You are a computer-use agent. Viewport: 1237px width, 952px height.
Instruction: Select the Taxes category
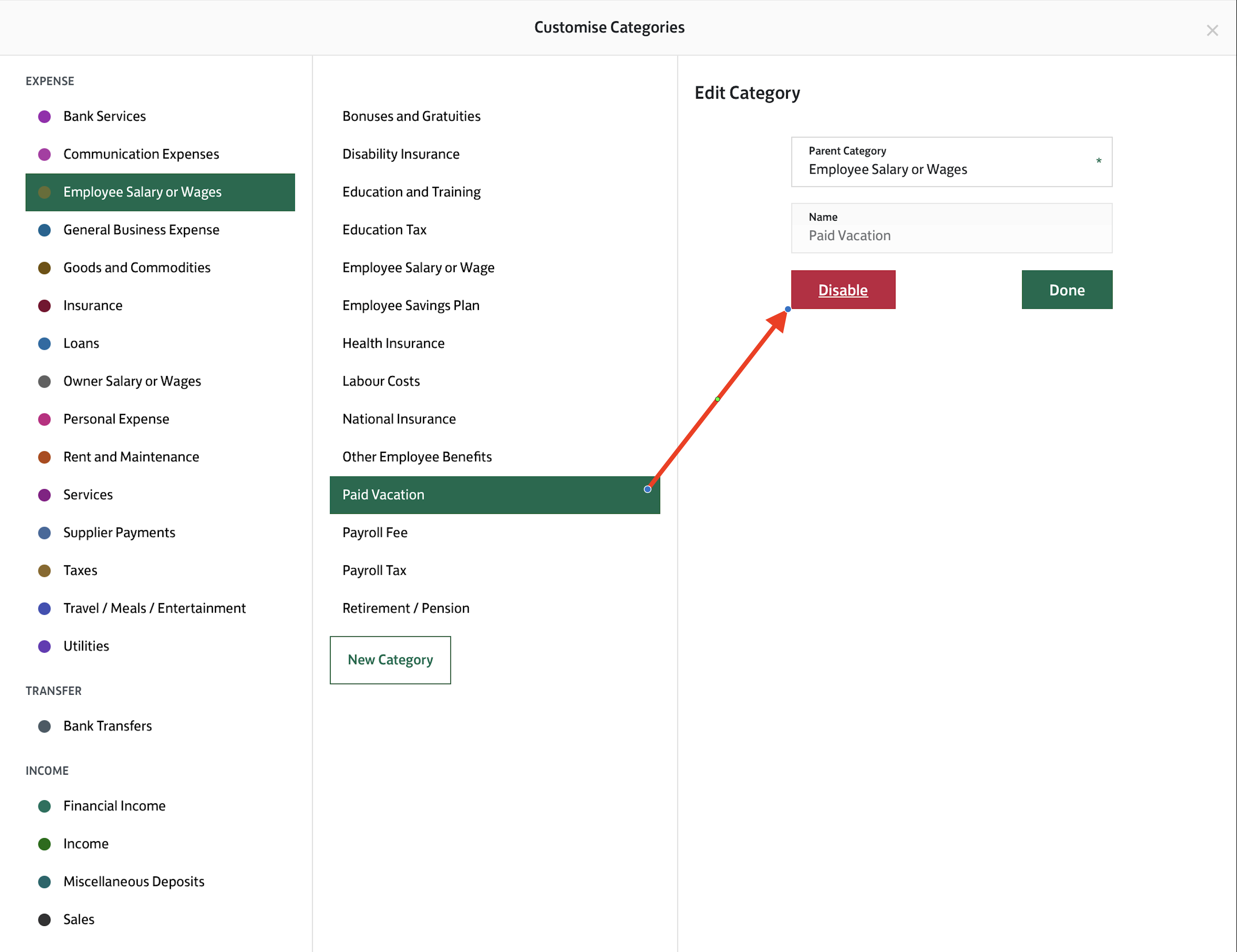coord(160,571)
